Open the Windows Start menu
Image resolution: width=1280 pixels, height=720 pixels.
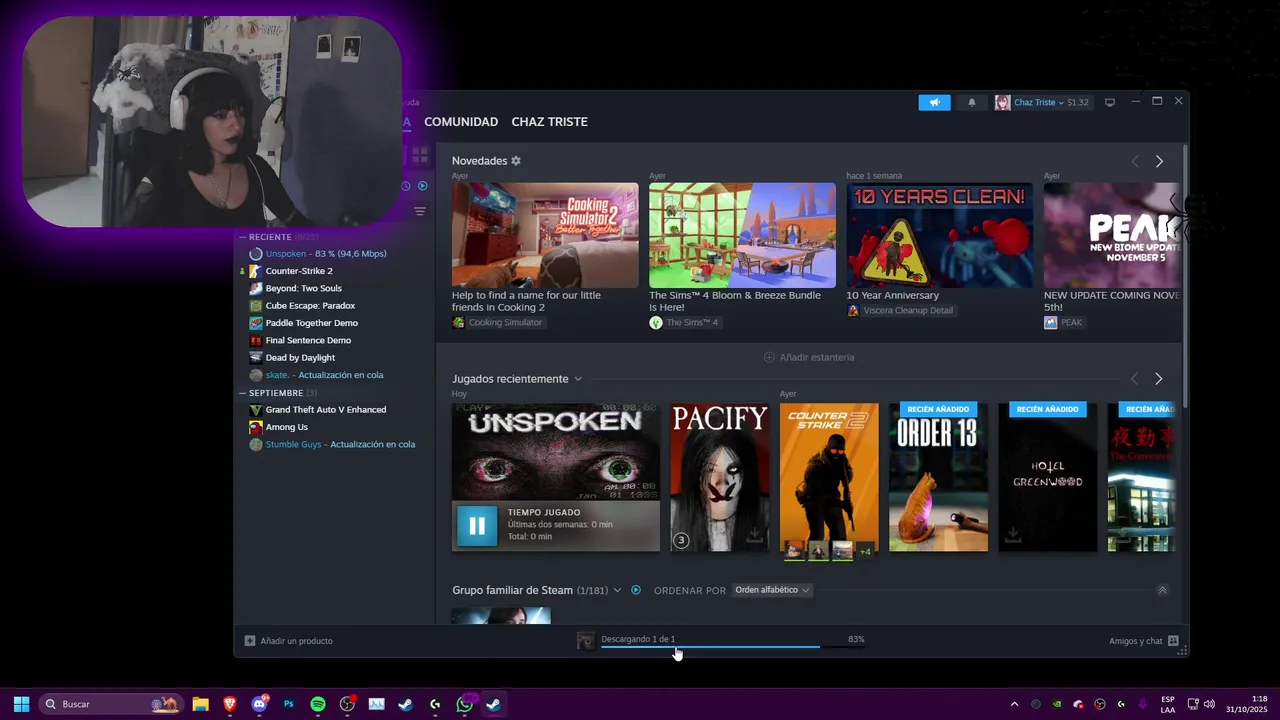21,704
